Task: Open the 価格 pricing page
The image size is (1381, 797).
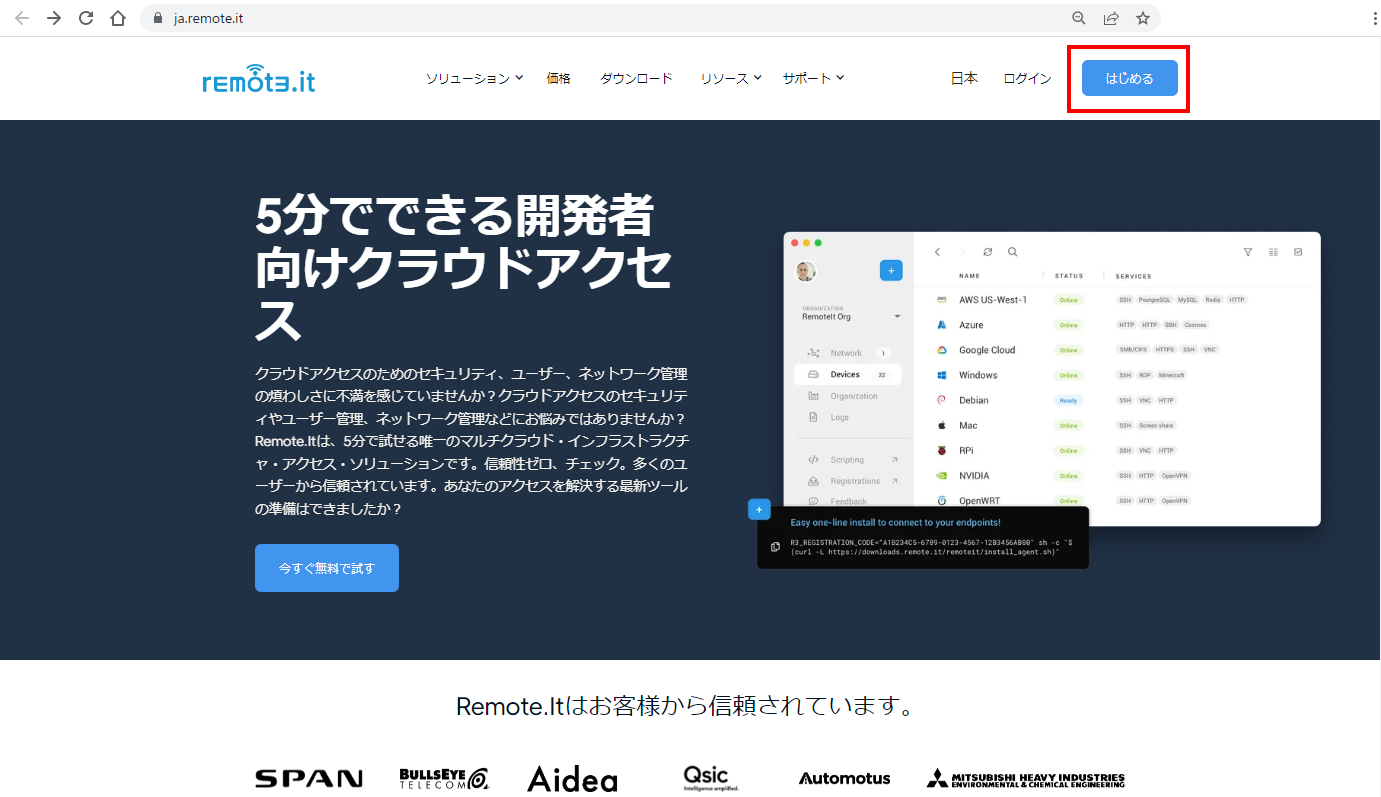Action: click(558, 78)
